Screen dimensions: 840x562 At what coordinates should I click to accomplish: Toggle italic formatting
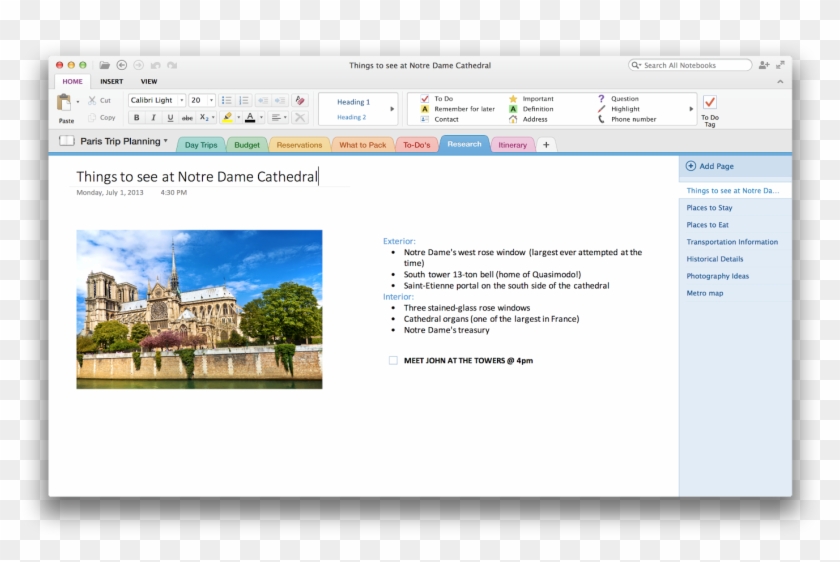pyautogui.click(x=153, y=117)
